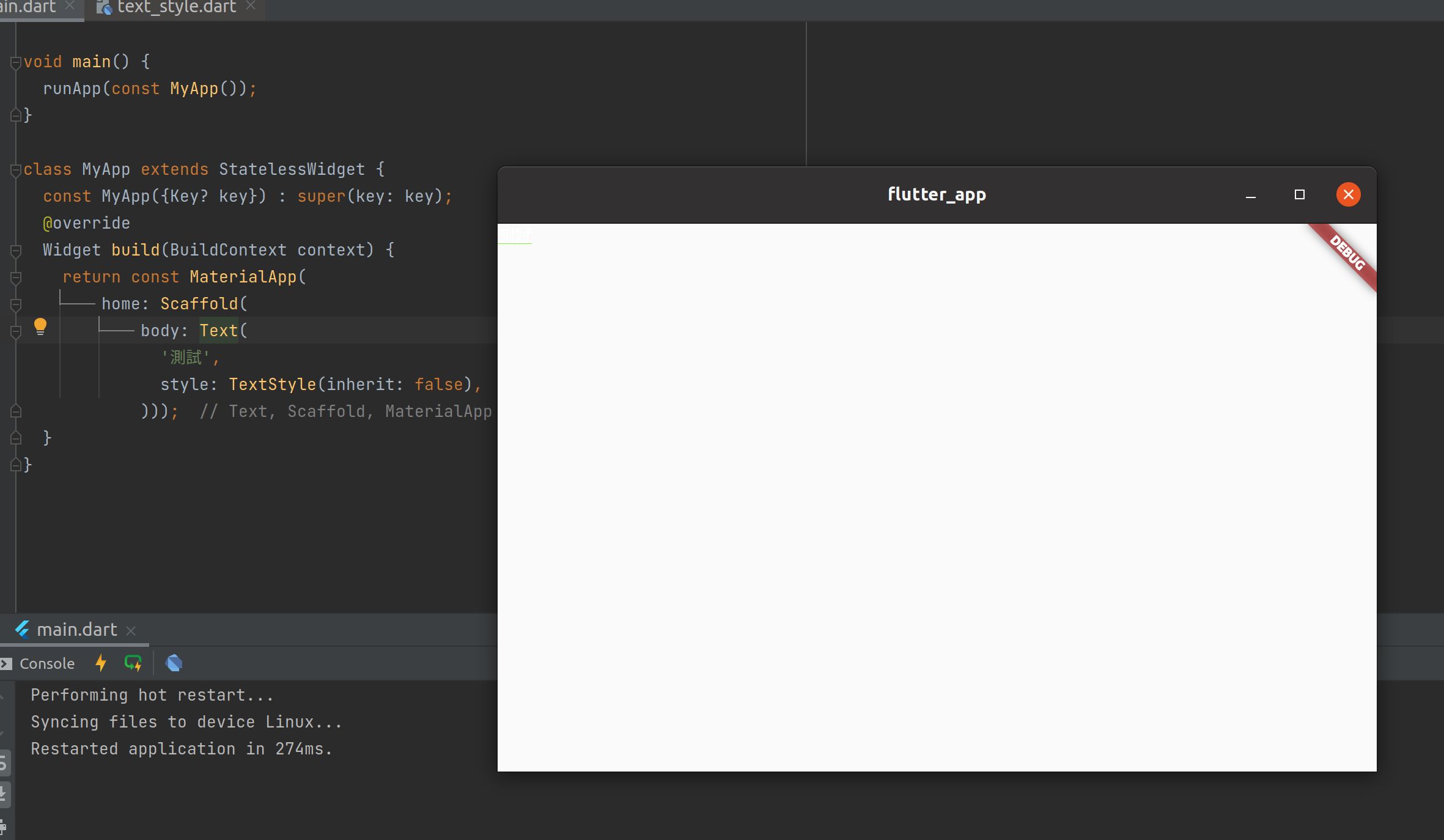Toggle soft-wrap in the console gutter
This screenshot has height=840, width=1444.
point(4,762)
